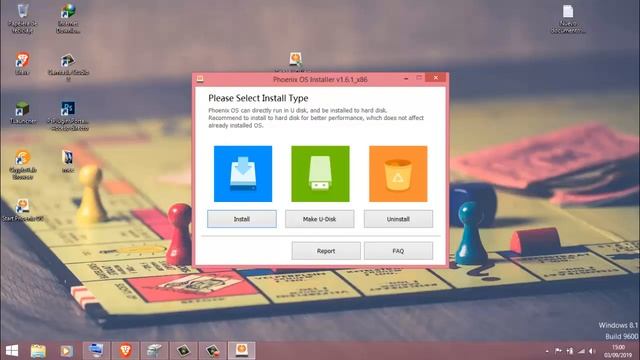The height and width of the screenshot is (360, 640).
Task: Switch to Phoenix OS Installer in the taskbar
Action: click(x=242, y=351)
